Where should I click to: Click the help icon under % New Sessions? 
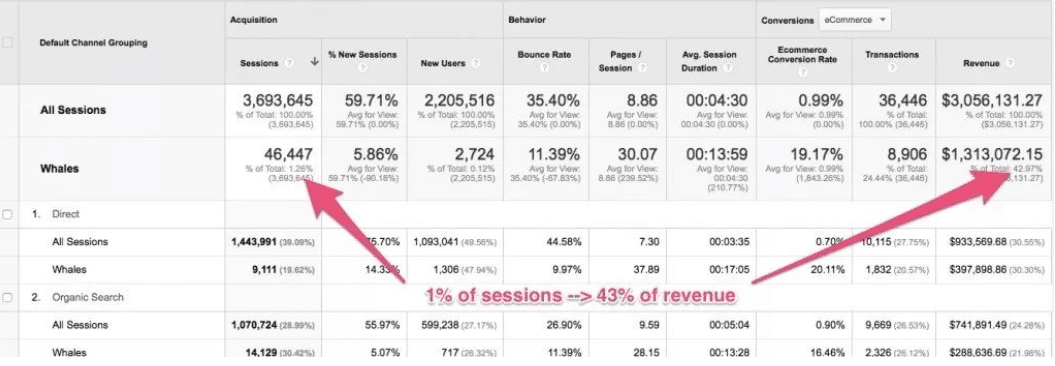(x=363, y=68)
